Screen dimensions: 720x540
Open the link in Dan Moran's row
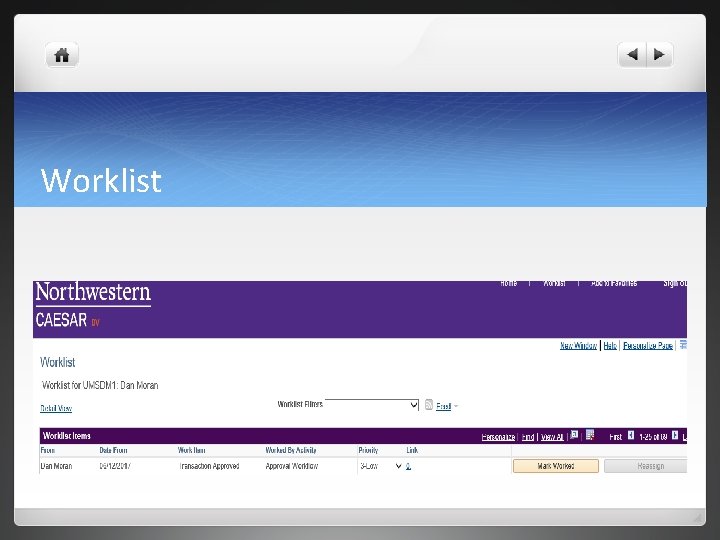coord(408,466)
